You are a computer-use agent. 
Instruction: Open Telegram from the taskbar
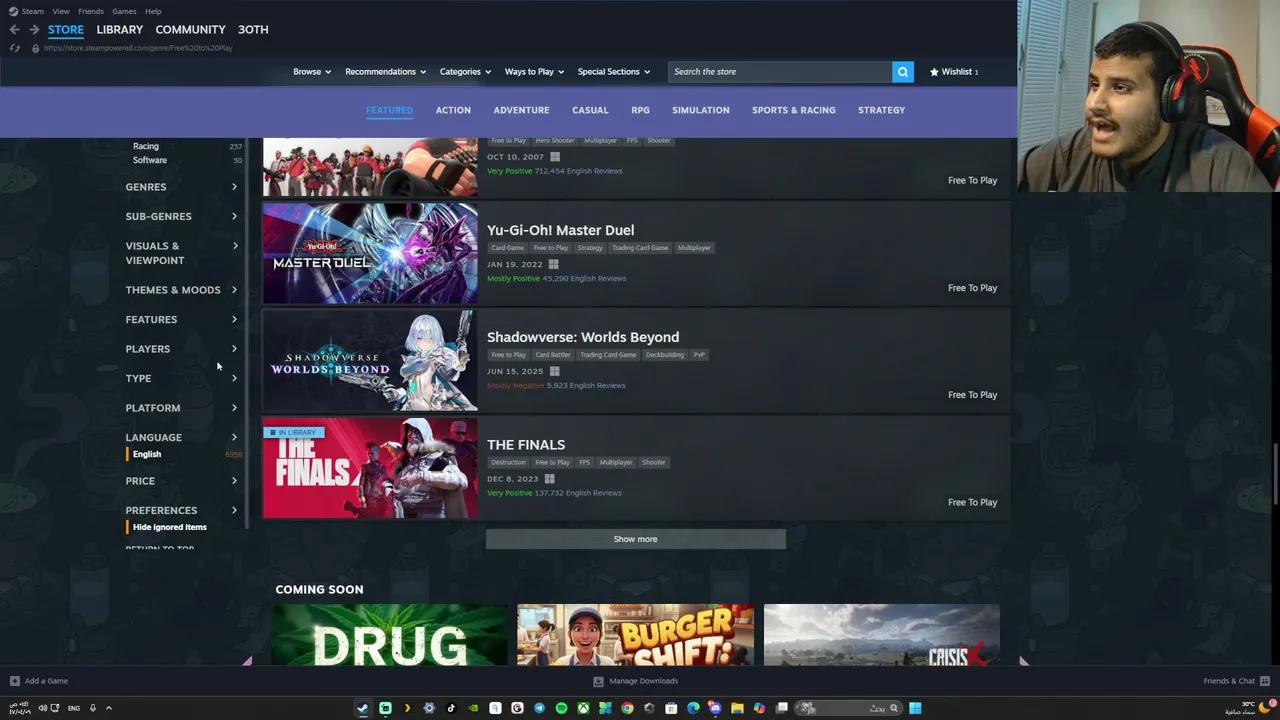coord(539,708)
